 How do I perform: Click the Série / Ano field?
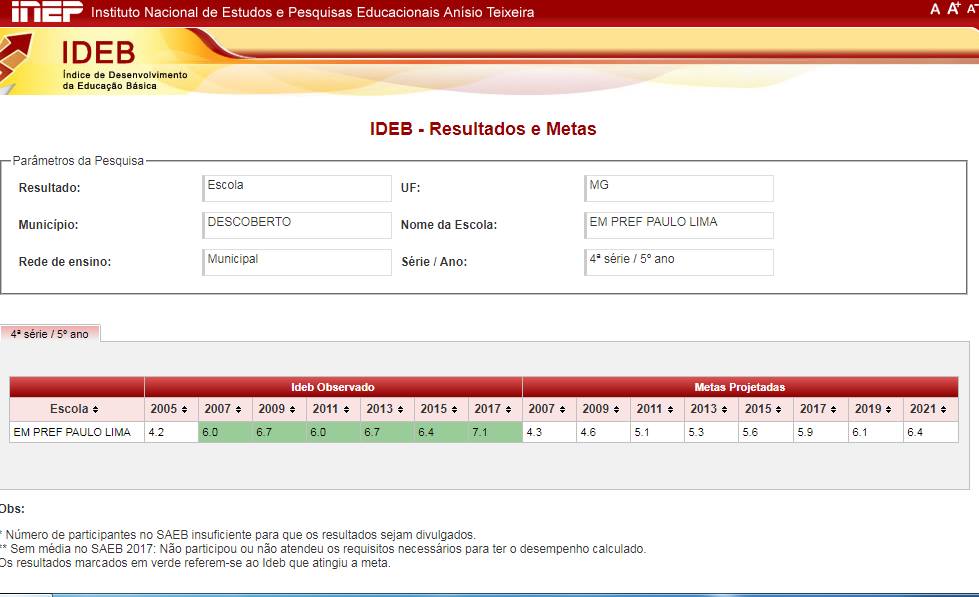tap(679, 262)
